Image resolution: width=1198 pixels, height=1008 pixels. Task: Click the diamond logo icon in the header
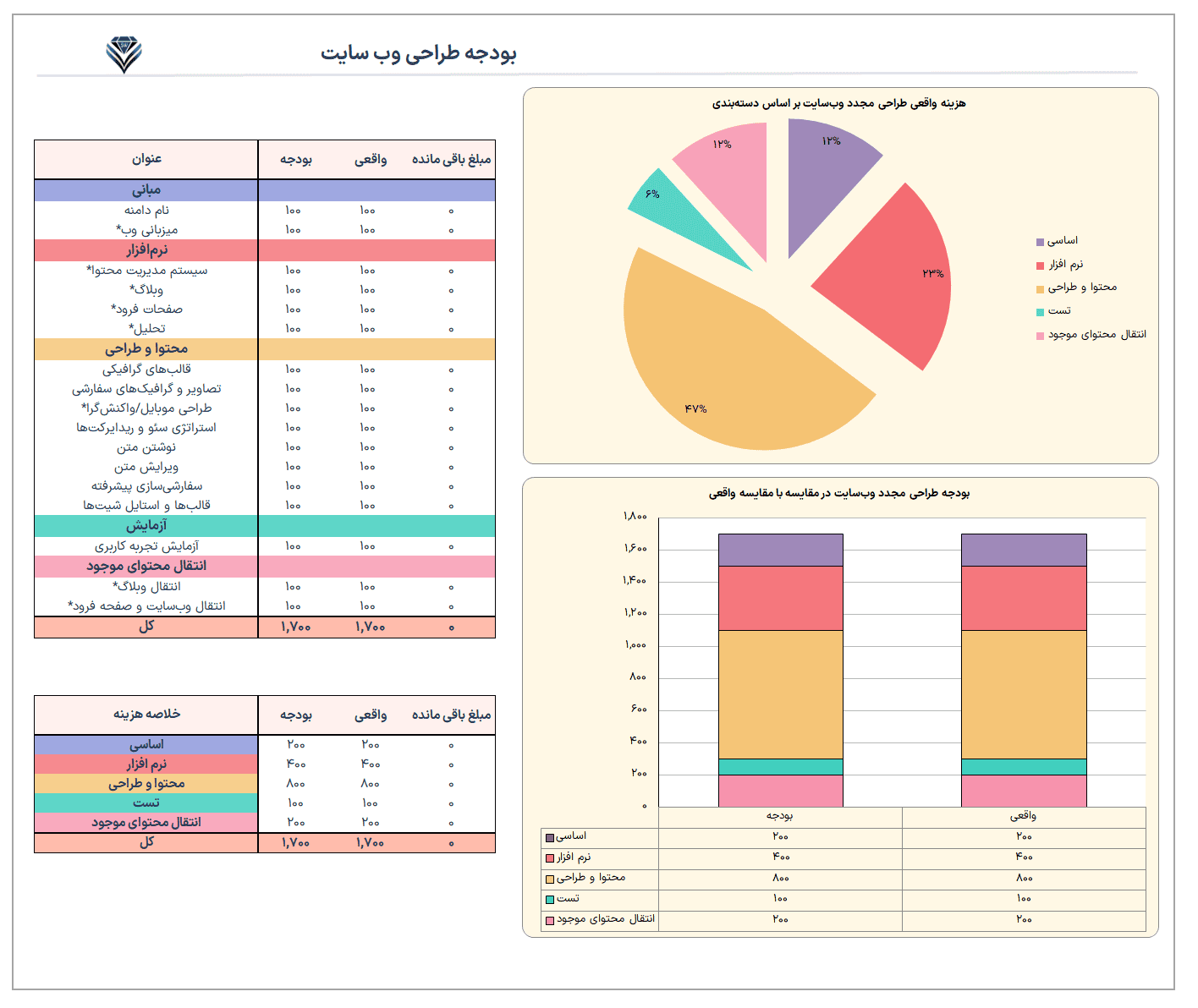click(x=124, y=55)
